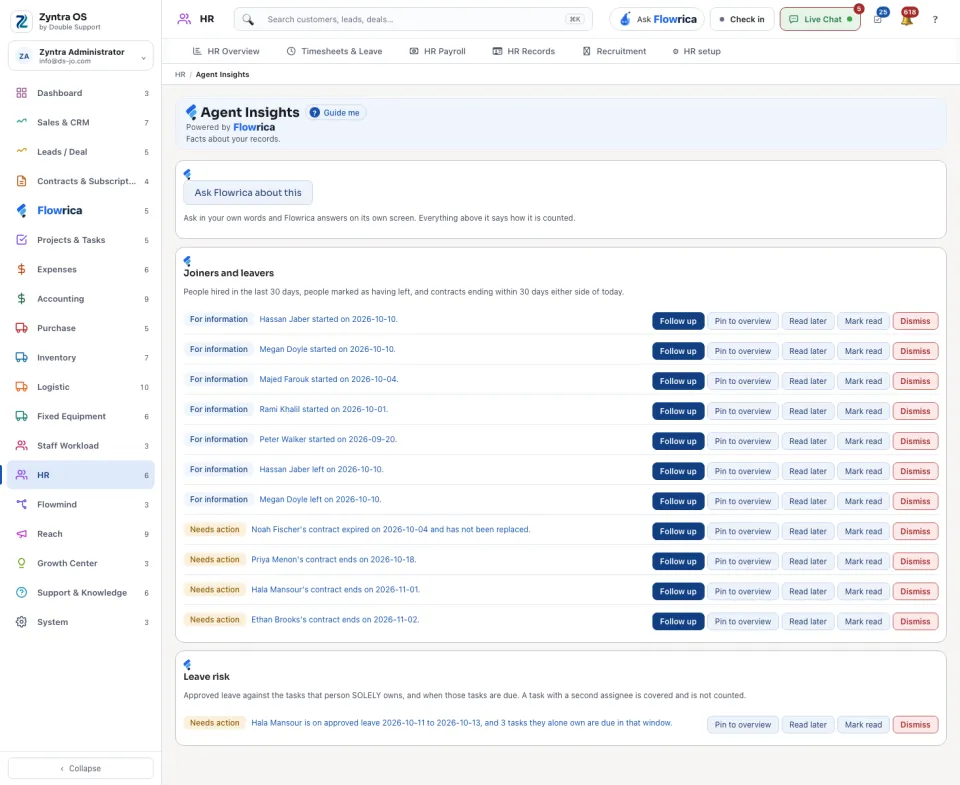The height and width of the screenshot is (785, 960).
Task: Click the Zyntra OS logo icon
Action: coord(21,21)
